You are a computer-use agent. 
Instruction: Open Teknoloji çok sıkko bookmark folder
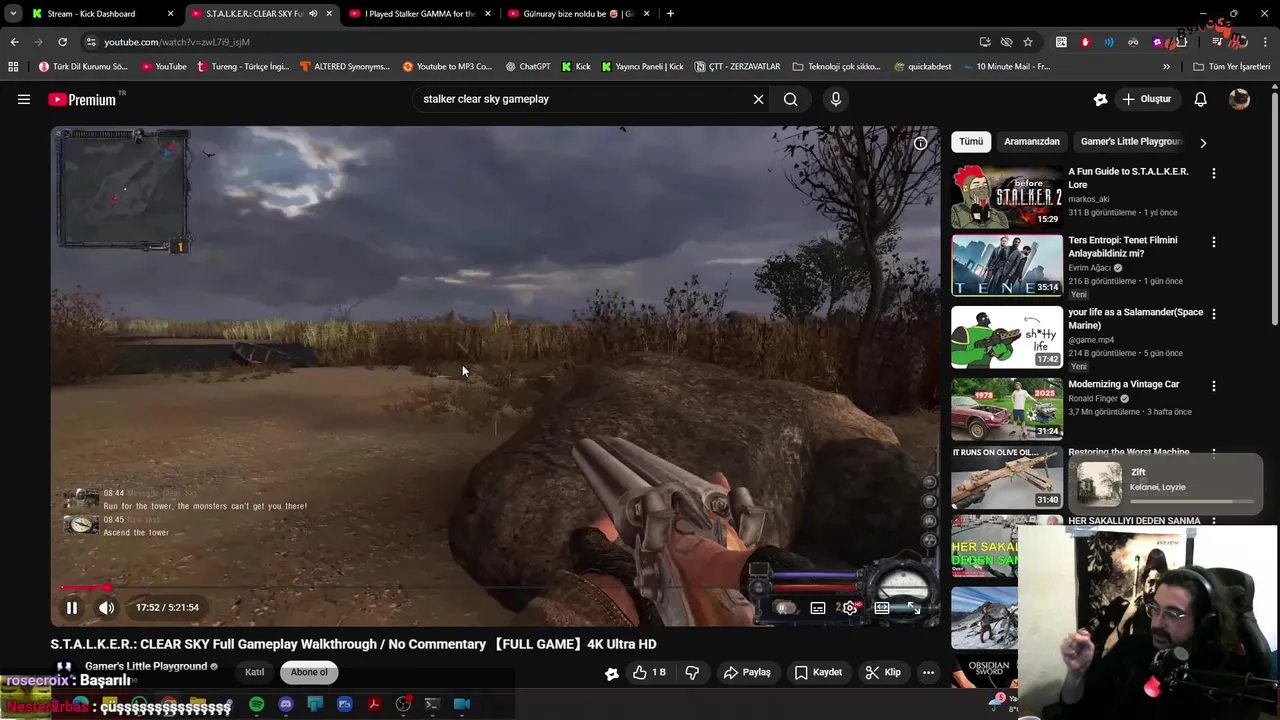[x=836, y=67]
